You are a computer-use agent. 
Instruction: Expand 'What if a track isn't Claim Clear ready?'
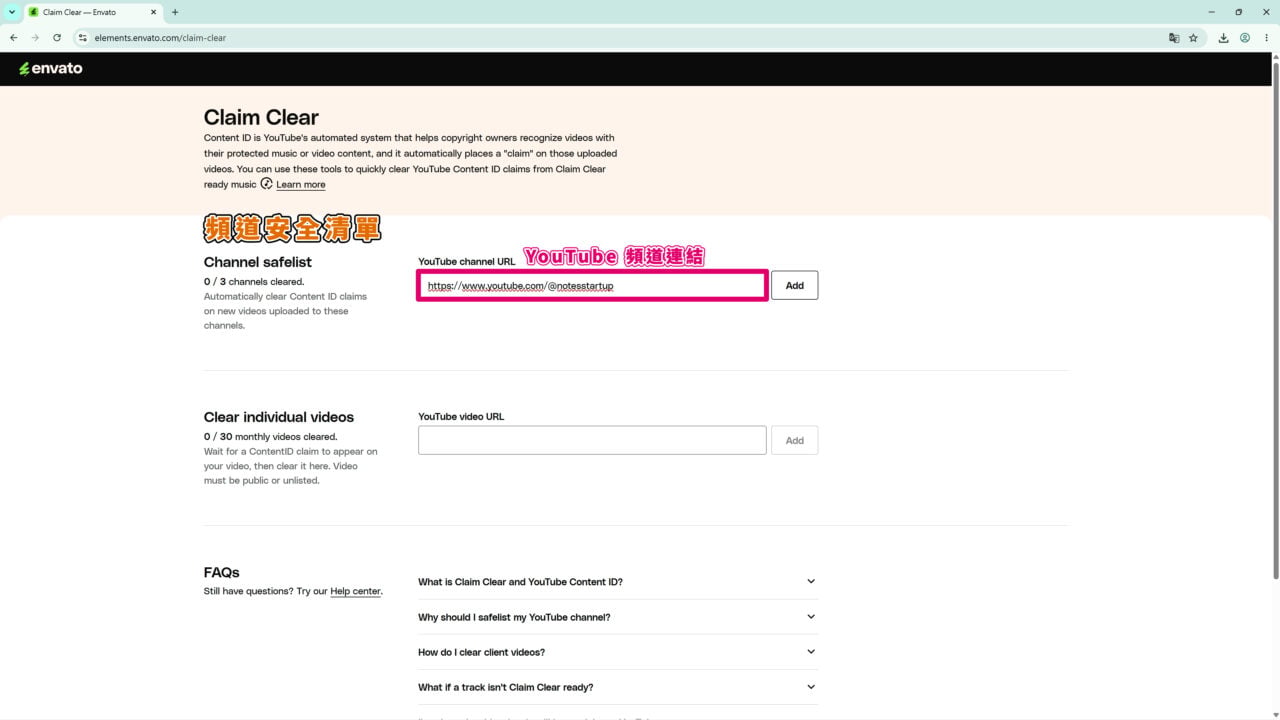(x=618, y=687)
